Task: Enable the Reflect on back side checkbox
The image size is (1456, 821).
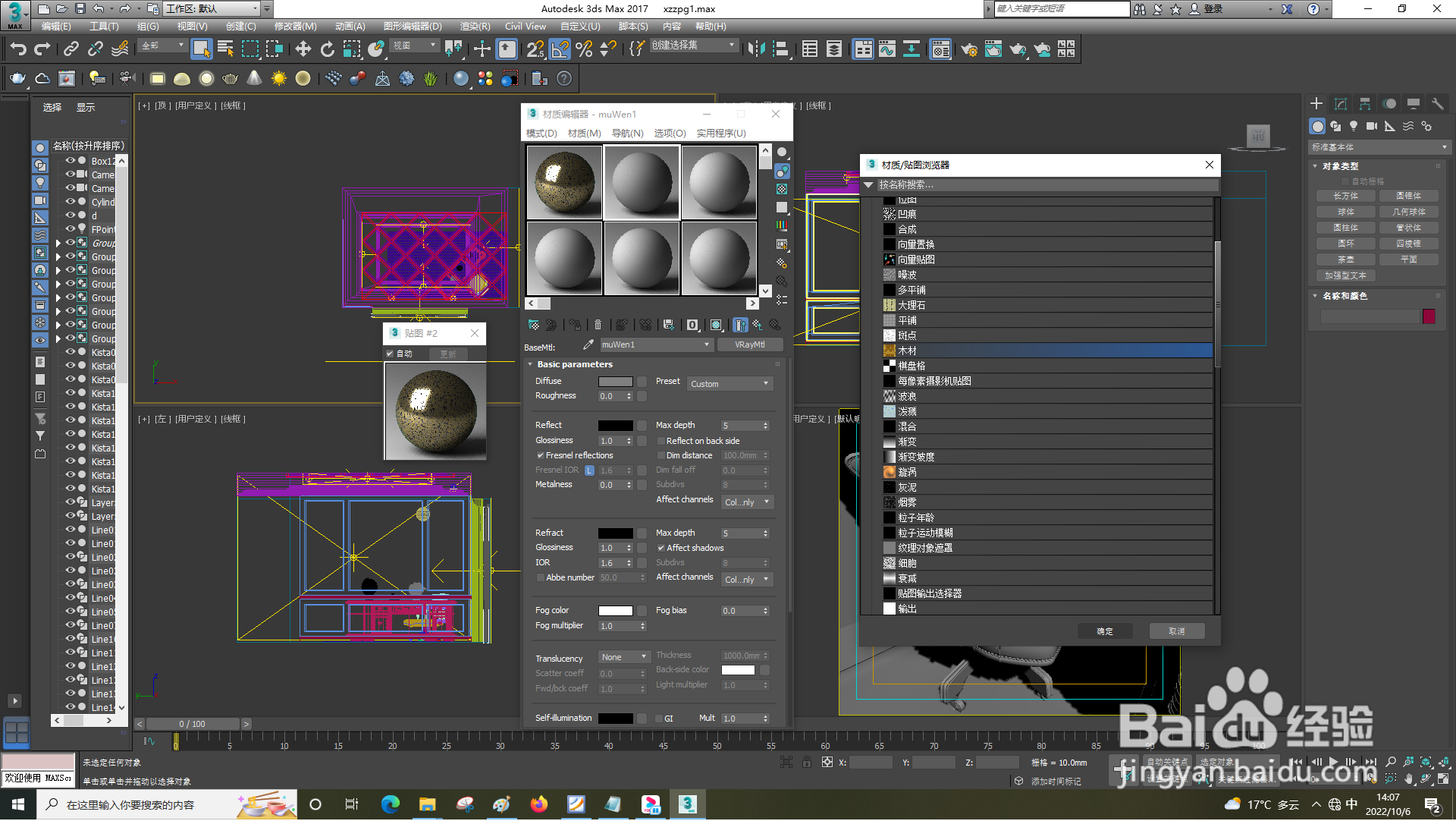Action: (x=661, y=441)
